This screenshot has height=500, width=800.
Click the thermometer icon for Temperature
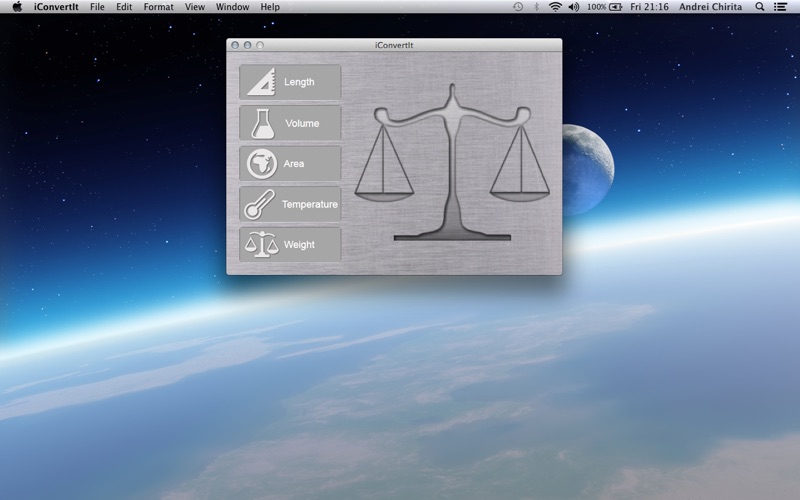pyautogui.click(x=259, y=205)
